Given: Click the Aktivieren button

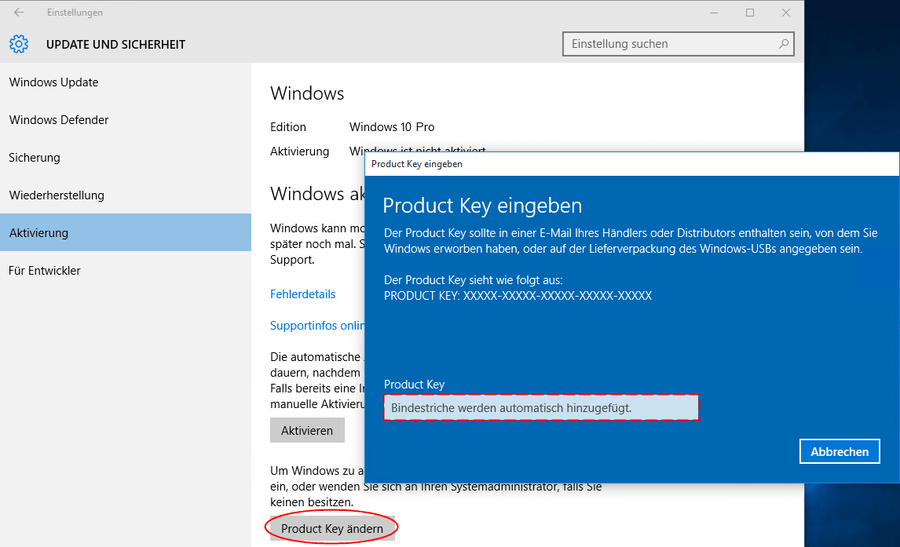Looking at the screenshot, I should tap(307, 430).
